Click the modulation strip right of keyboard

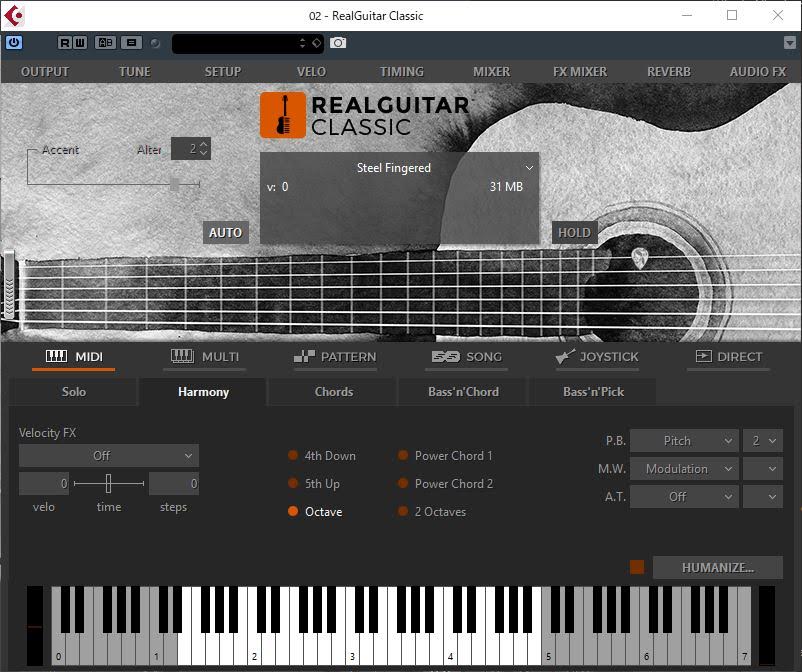tap(766, 625)
